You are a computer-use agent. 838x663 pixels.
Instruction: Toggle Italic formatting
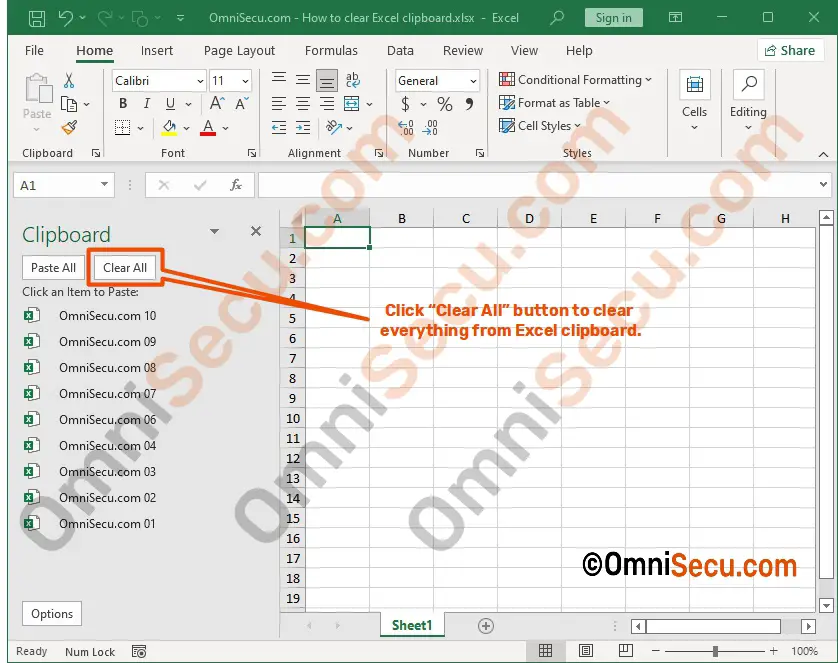point(146,104)
